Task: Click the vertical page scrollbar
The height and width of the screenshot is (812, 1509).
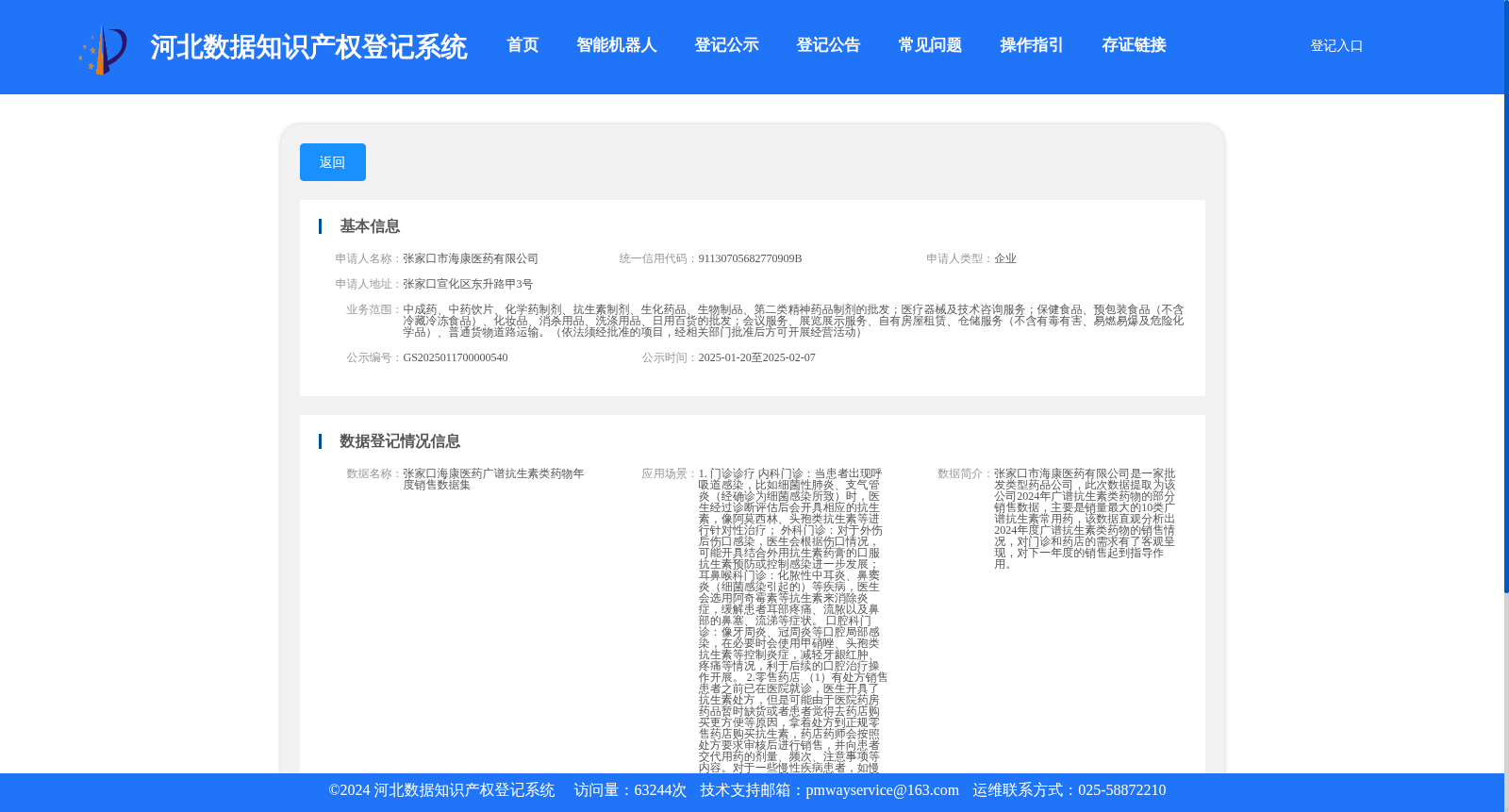Action: [x=1506, y=296]
